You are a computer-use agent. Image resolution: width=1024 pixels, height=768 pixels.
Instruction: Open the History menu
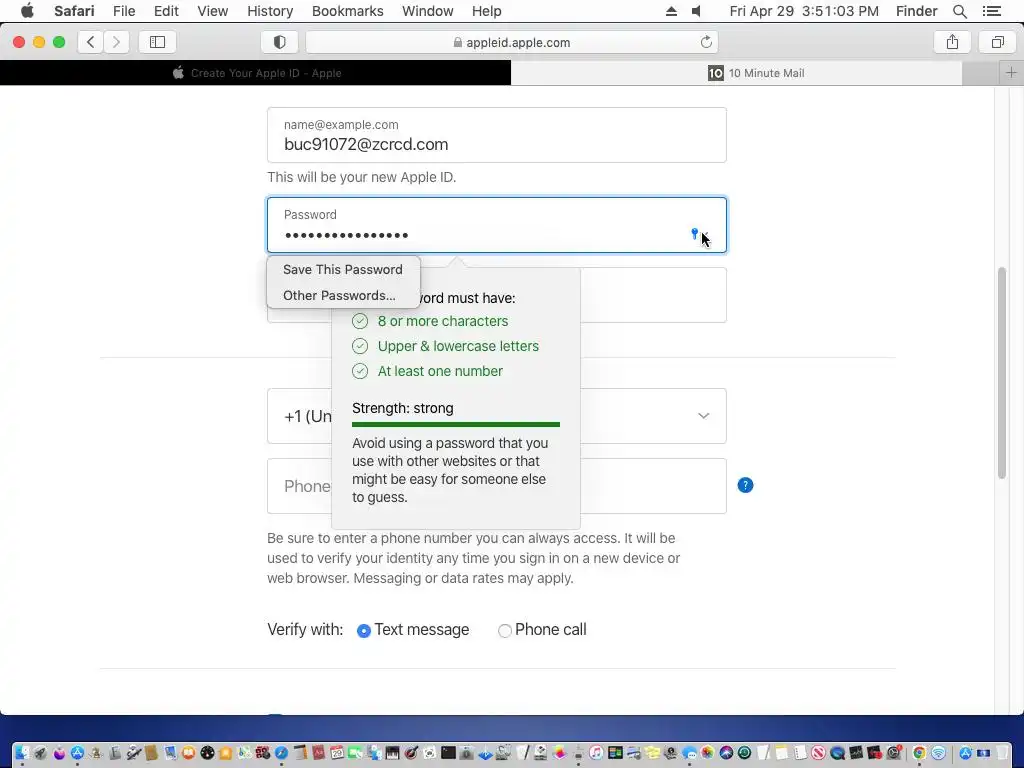270,11
